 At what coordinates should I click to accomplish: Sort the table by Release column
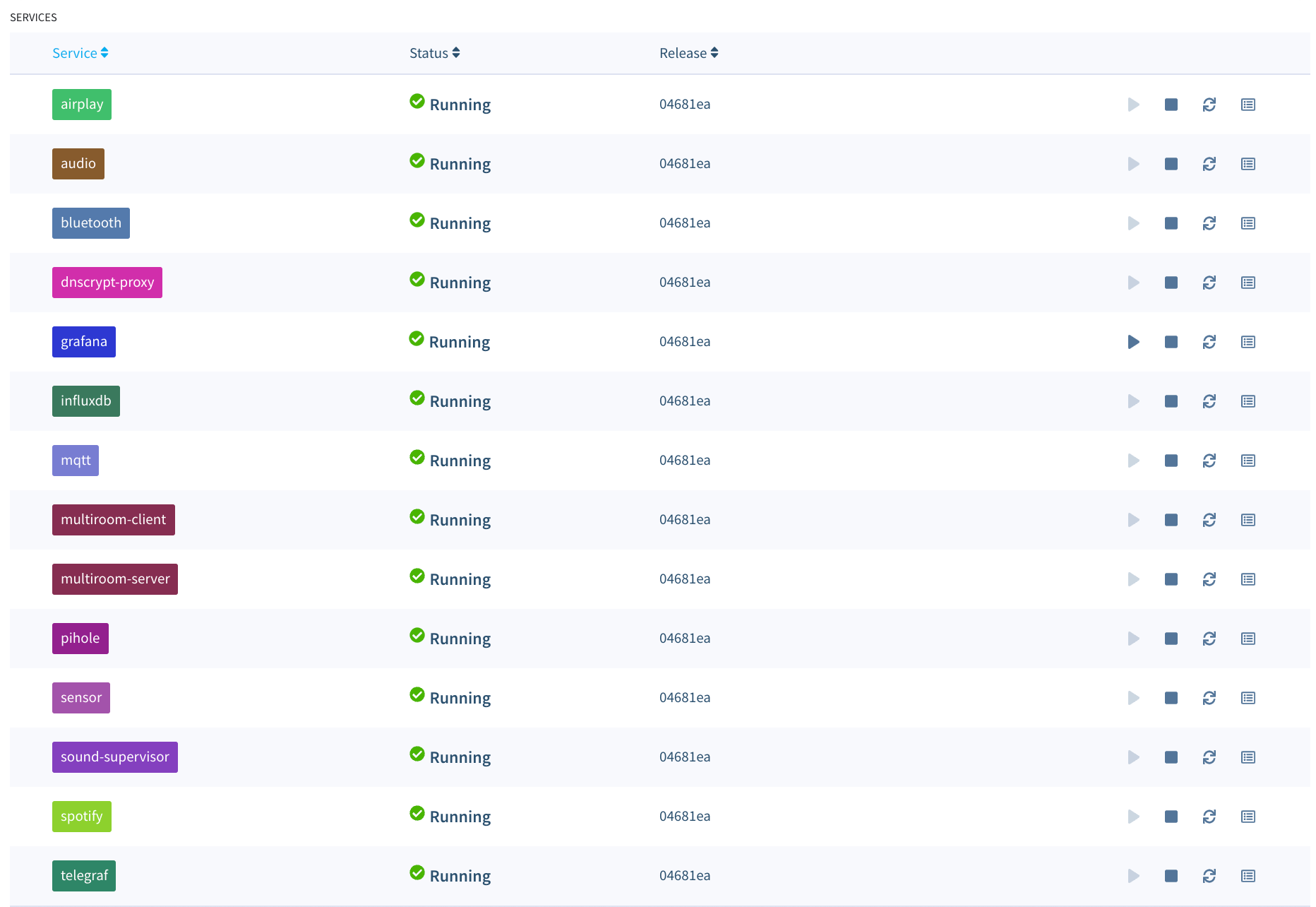click(x=688, y=53)
